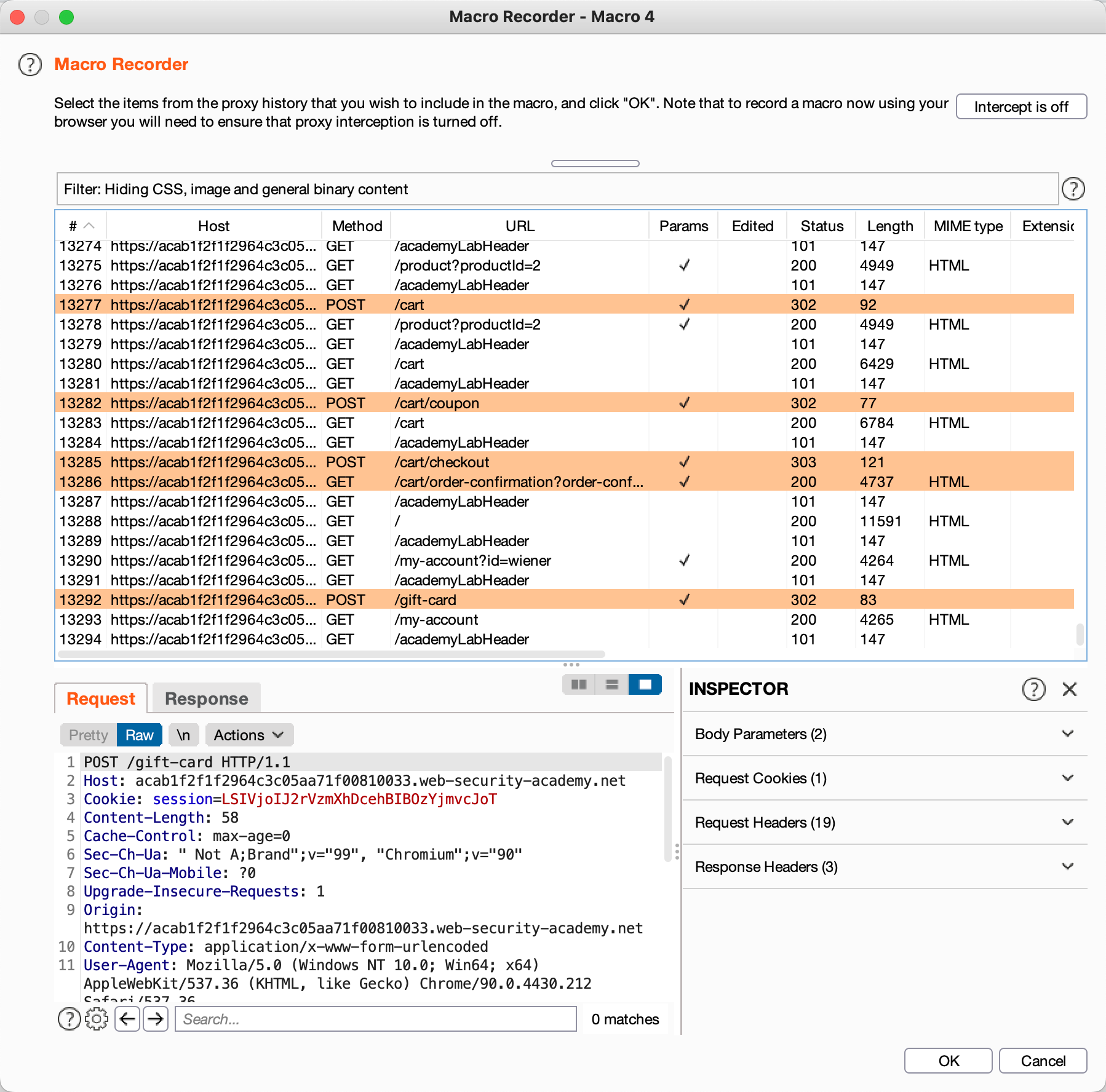Sort by Length column header

click(890, 226)
